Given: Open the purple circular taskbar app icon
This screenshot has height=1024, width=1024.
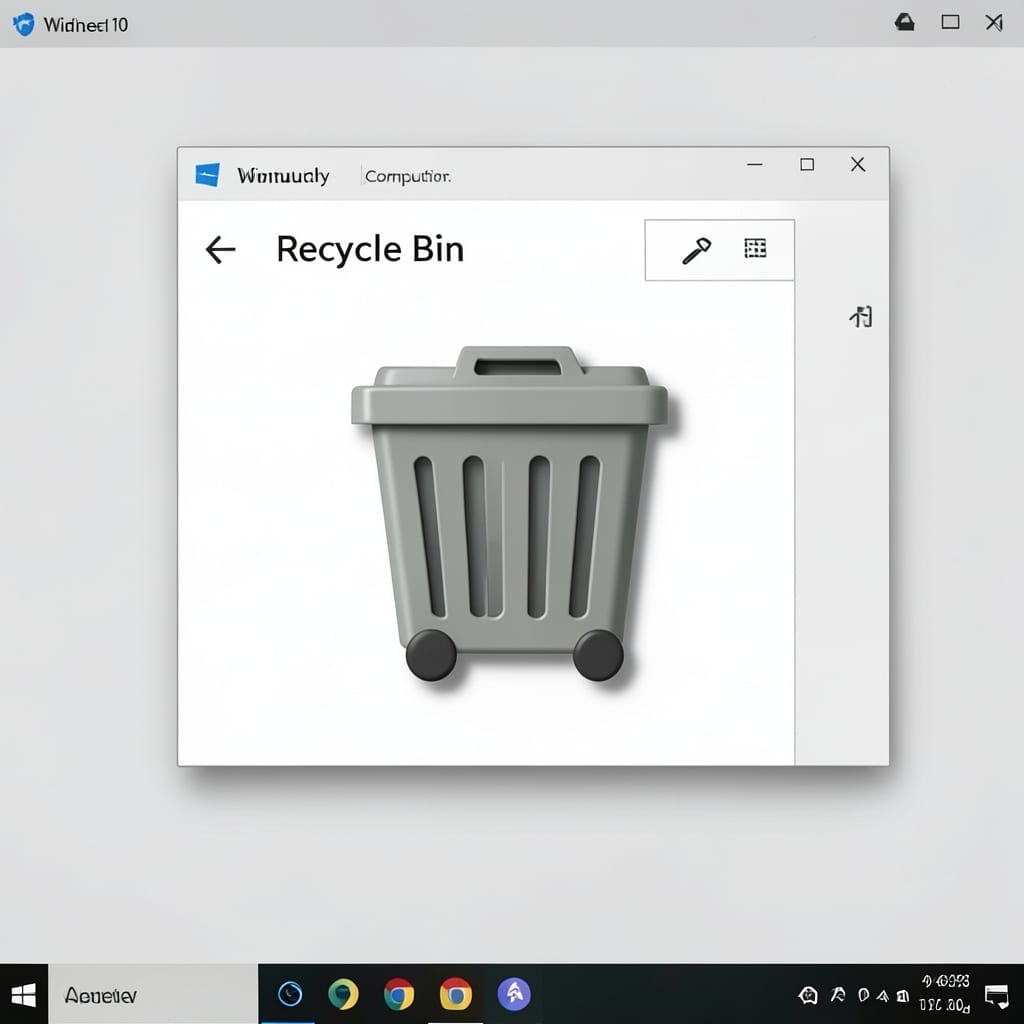Looking at the screenshot, I should [x=514, y=995].
